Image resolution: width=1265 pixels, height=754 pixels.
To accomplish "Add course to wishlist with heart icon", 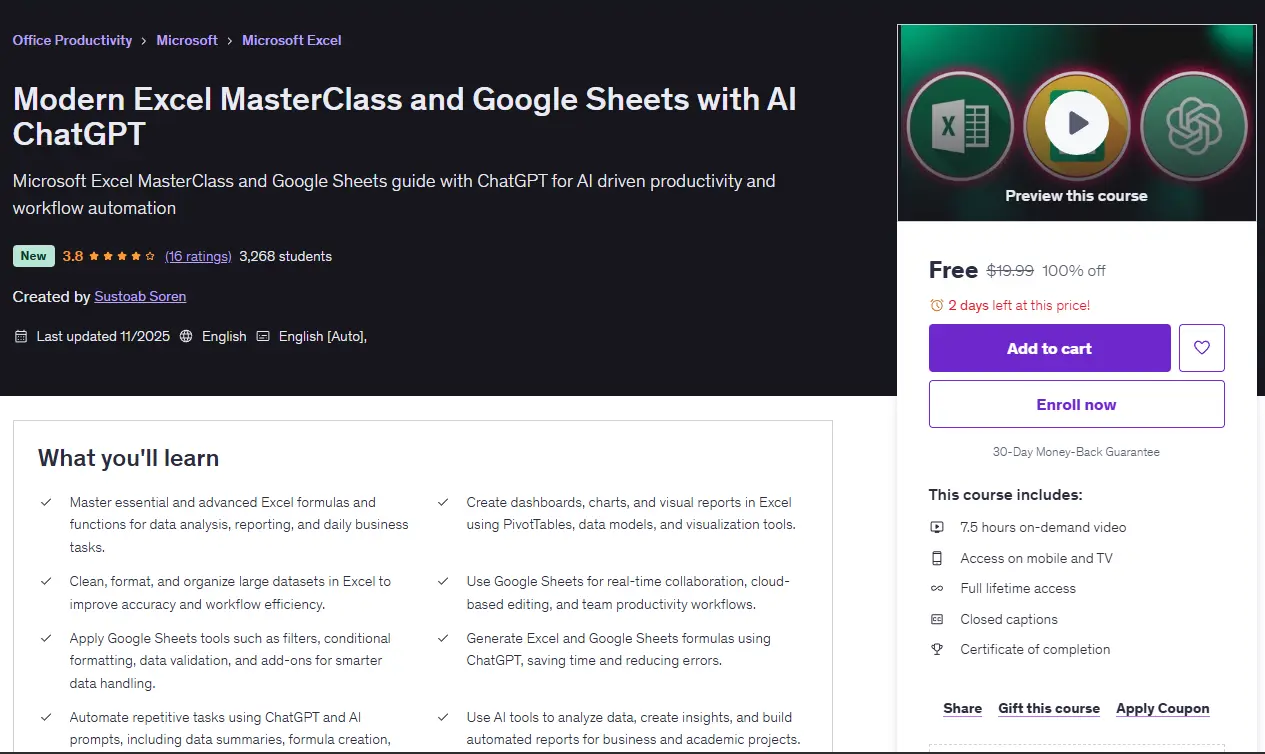I will click(x=1202, y=348).
